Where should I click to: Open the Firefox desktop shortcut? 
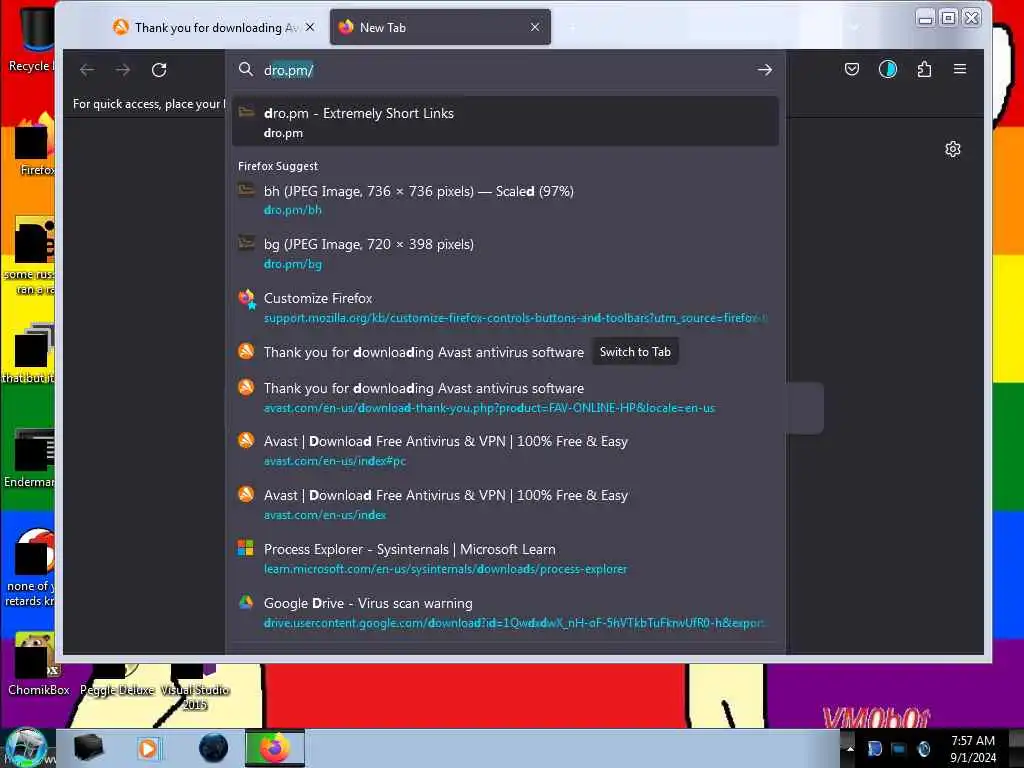coord(35,145)
